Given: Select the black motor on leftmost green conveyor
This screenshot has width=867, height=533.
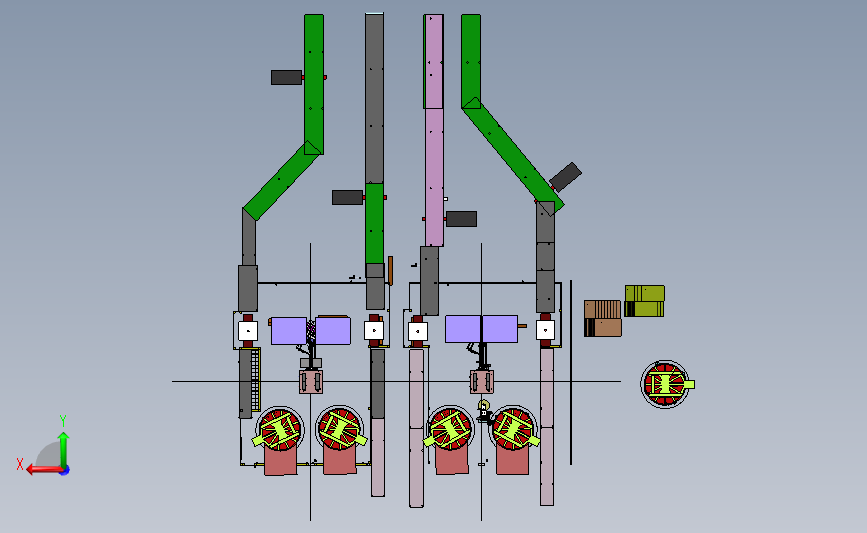Looking at the screenshot, I should click(286, 77).
